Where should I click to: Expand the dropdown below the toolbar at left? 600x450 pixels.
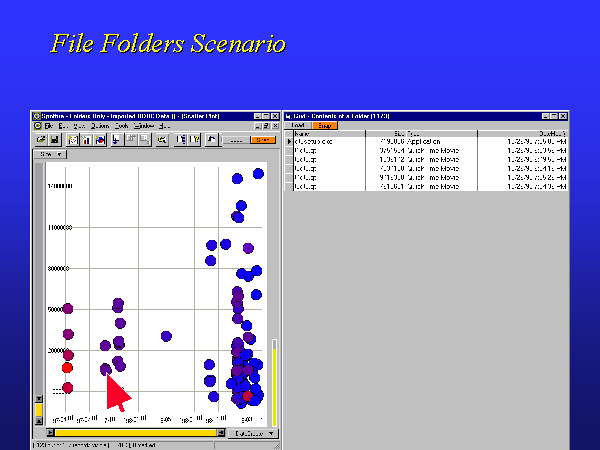(x=51, y=155)
